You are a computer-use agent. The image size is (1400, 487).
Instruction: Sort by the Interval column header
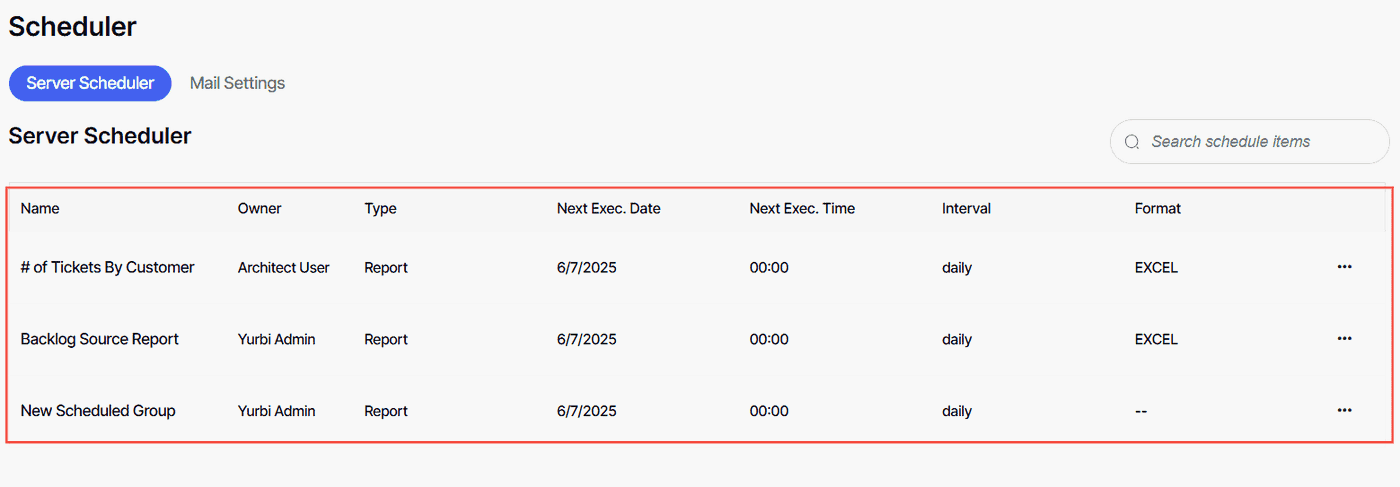pos(966,208)
